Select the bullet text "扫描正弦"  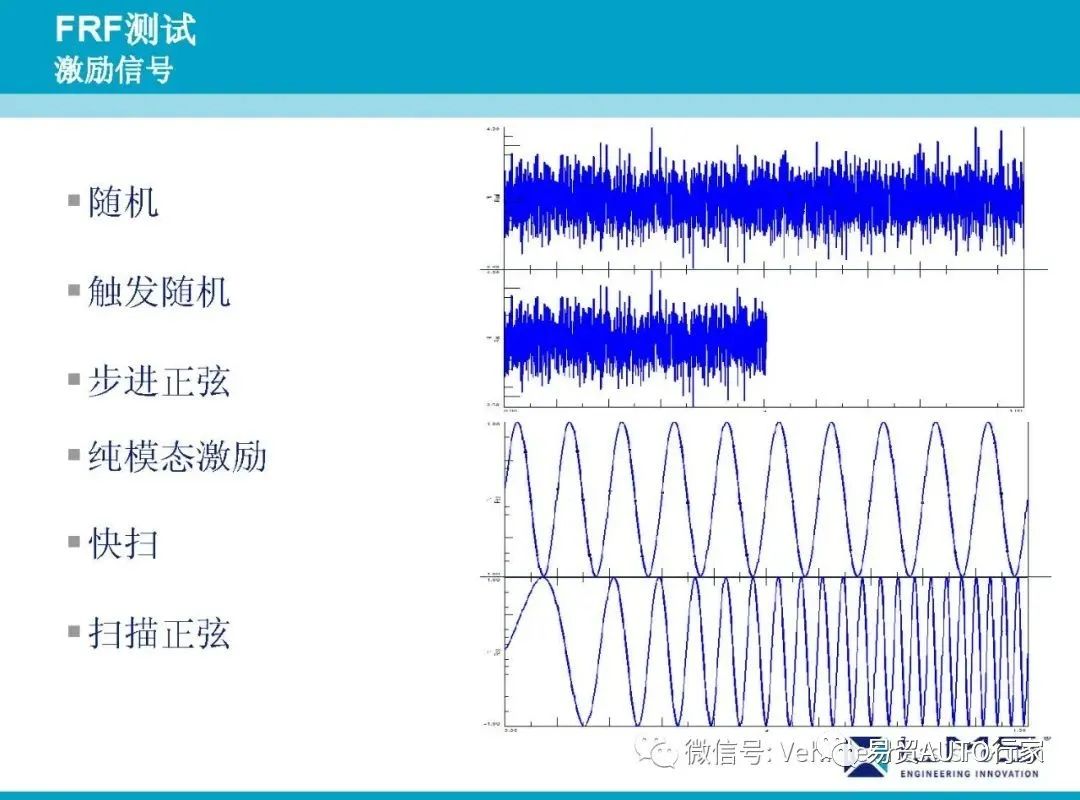pyautogui.click(x=159, y=633)
